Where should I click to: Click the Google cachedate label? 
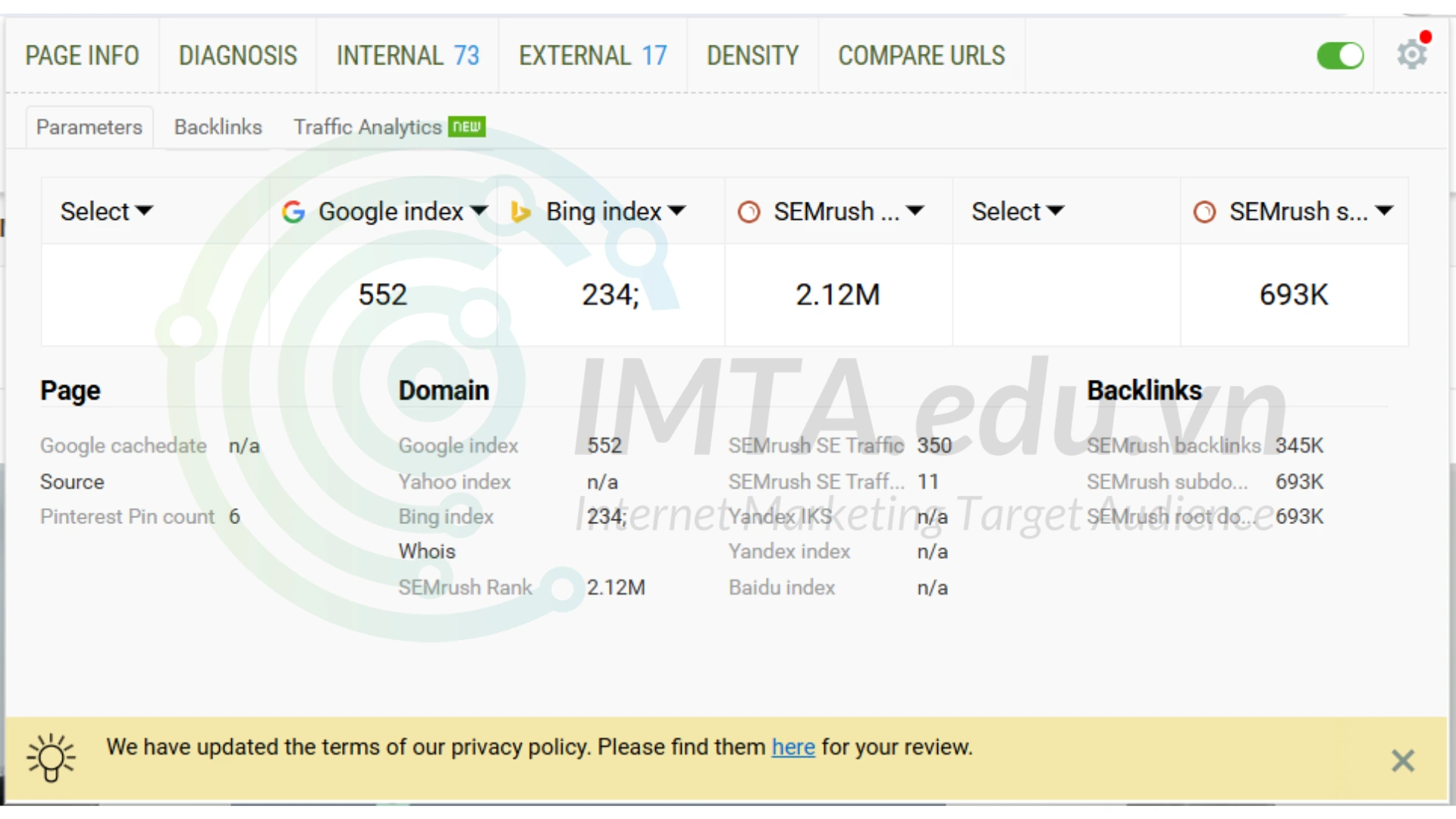(x=124, y=446)
